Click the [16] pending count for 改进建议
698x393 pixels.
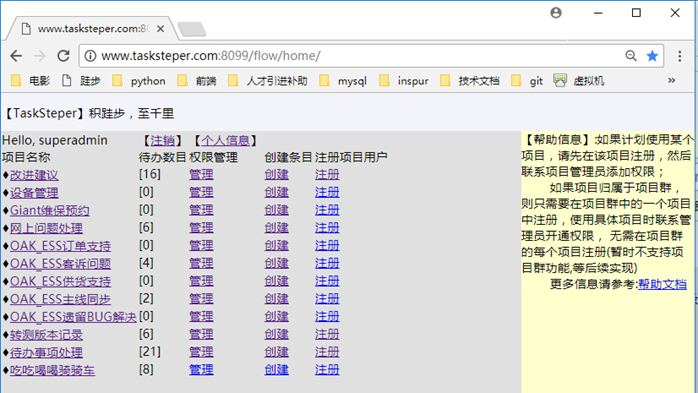(150, 174)
